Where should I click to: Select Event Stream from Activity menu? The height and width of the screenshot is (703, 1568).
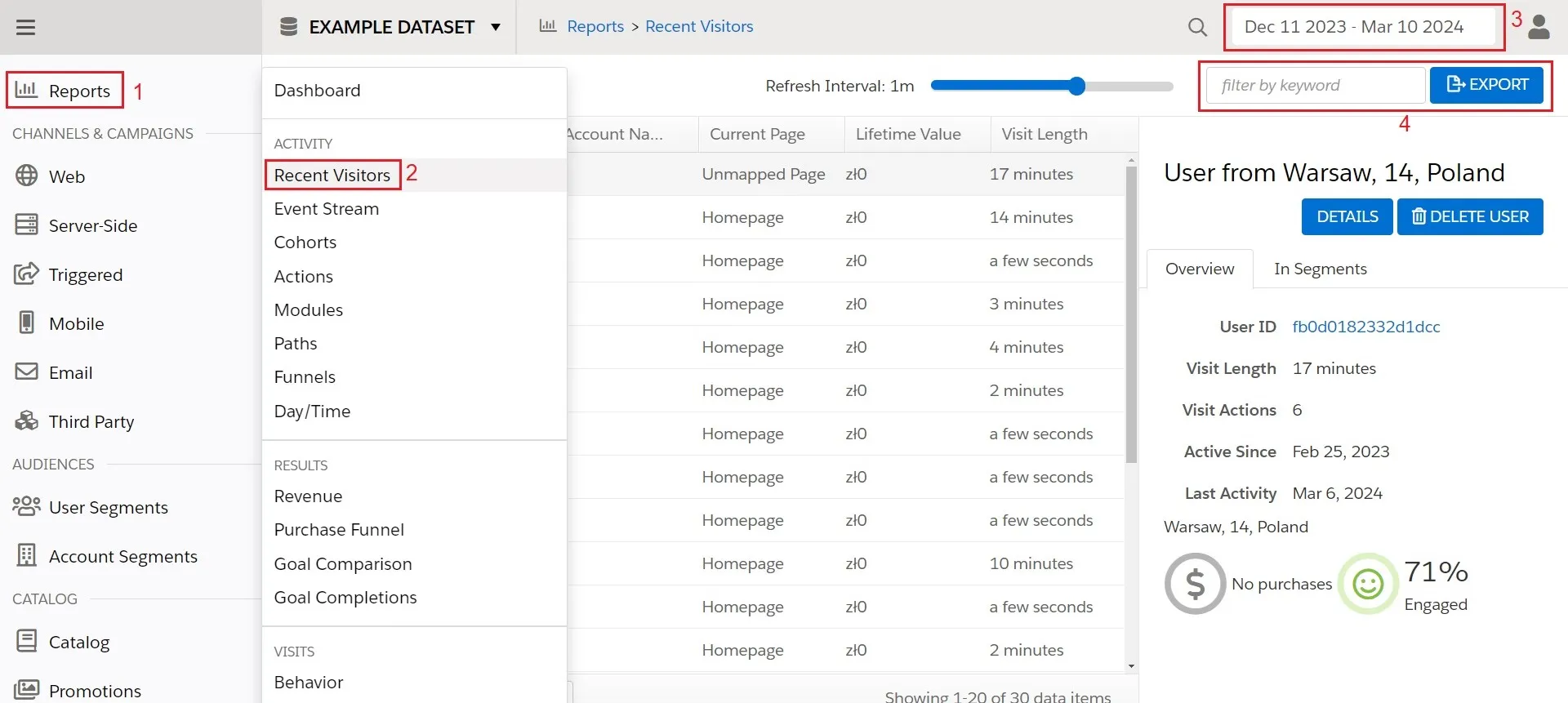(326, 209)
